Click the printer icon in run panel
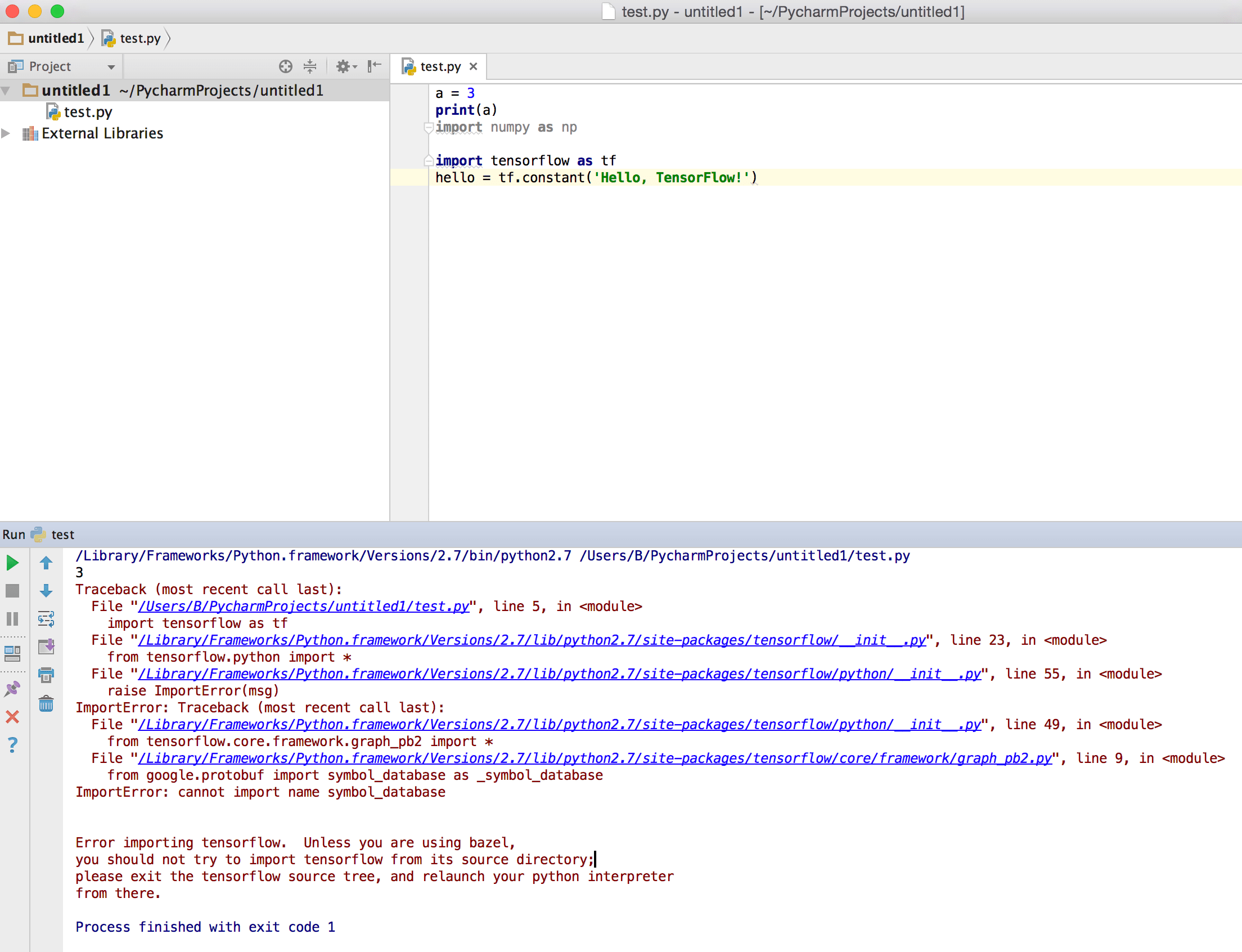The image size is (1242, 952). click(x=46, y=675)
